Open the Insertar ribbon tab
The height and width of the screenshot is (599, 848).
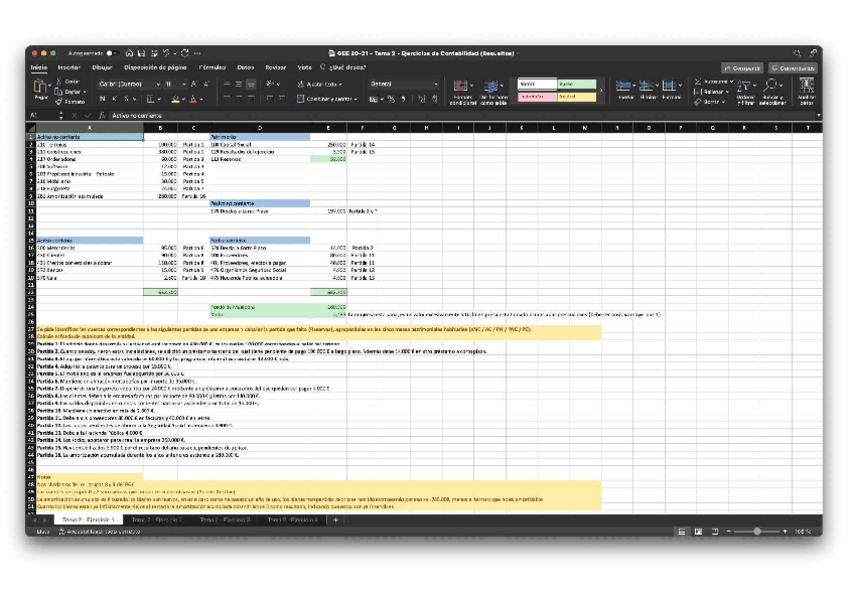point(69,68)
